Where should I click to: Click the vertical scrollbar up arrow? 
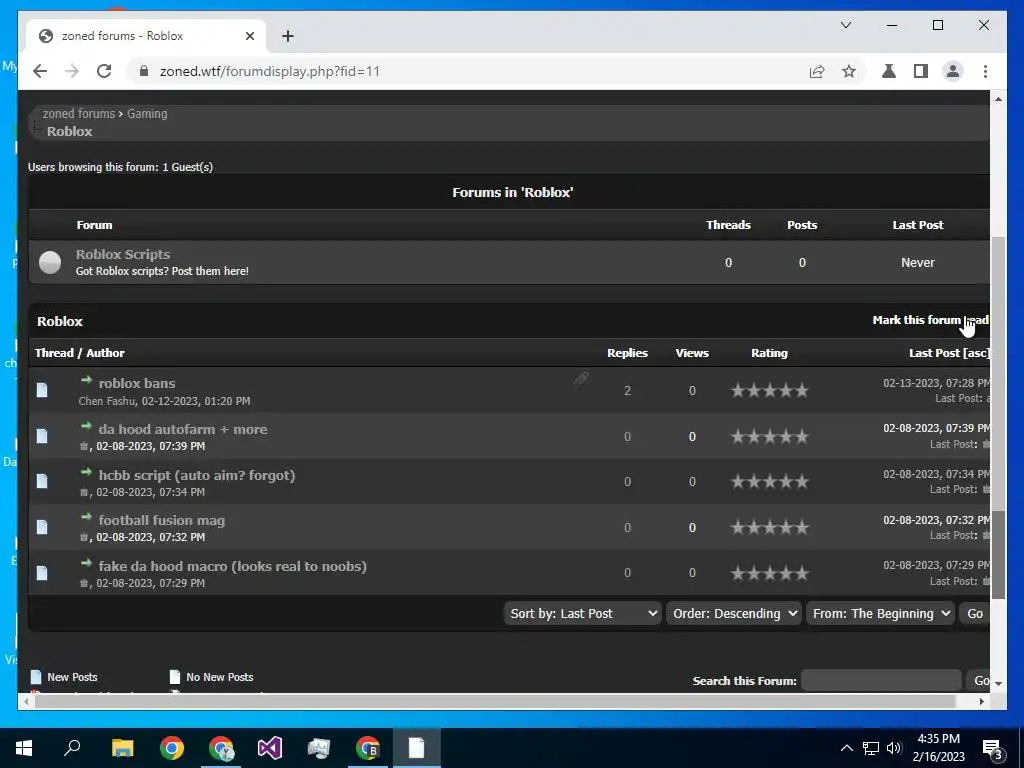998,99
